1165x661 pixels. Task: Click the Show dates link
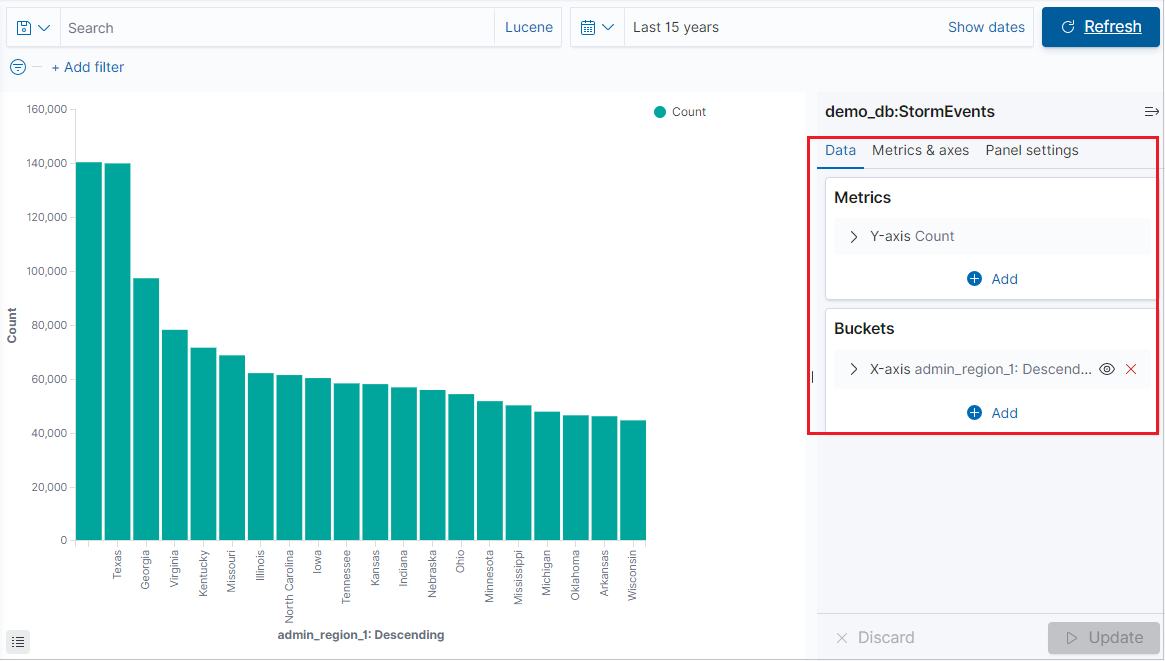point(986,27)
